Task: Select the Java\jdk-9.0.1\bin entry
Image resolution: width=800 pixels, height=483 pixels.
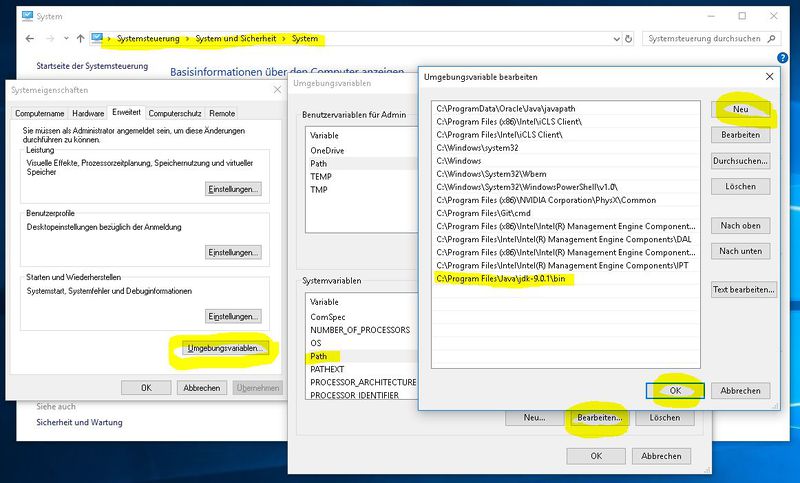Action: click(x=565, y=278)
